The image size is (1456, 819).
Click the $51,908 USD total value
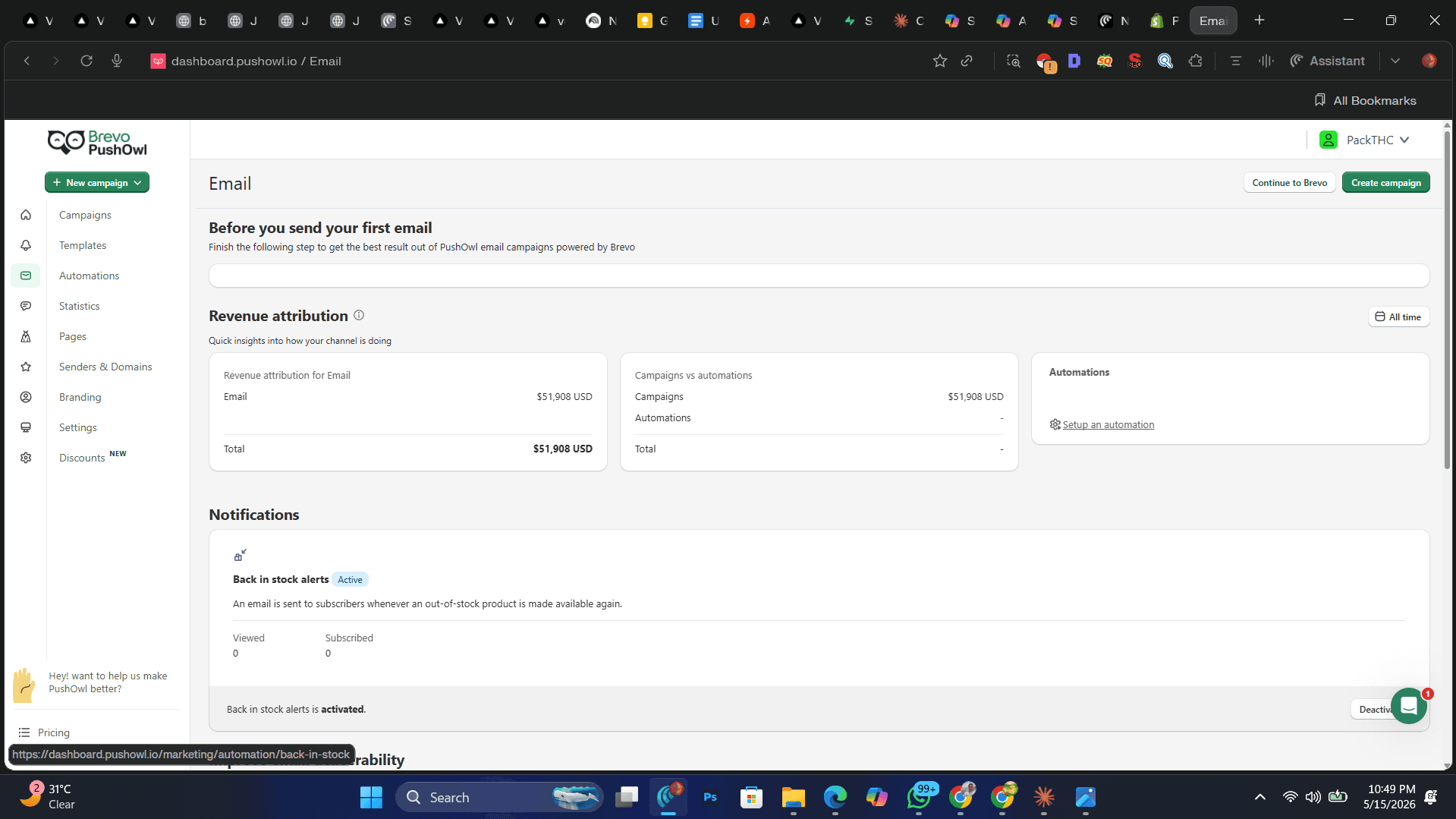click(x=562, y=449)
